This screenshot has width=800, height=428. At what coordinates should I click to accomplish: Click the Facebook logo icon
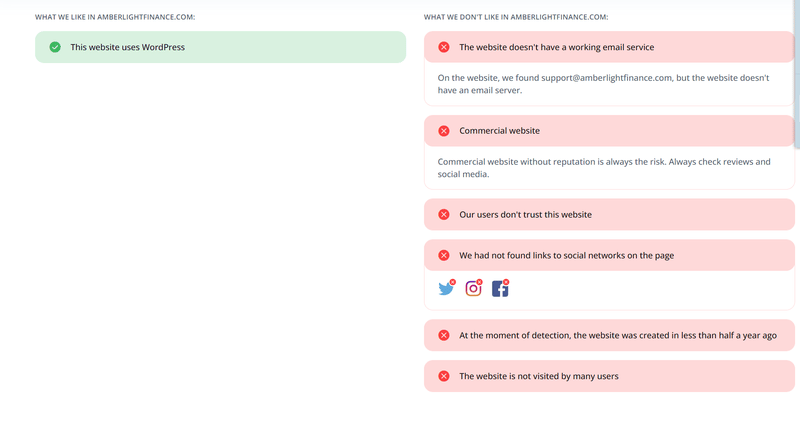500,289
